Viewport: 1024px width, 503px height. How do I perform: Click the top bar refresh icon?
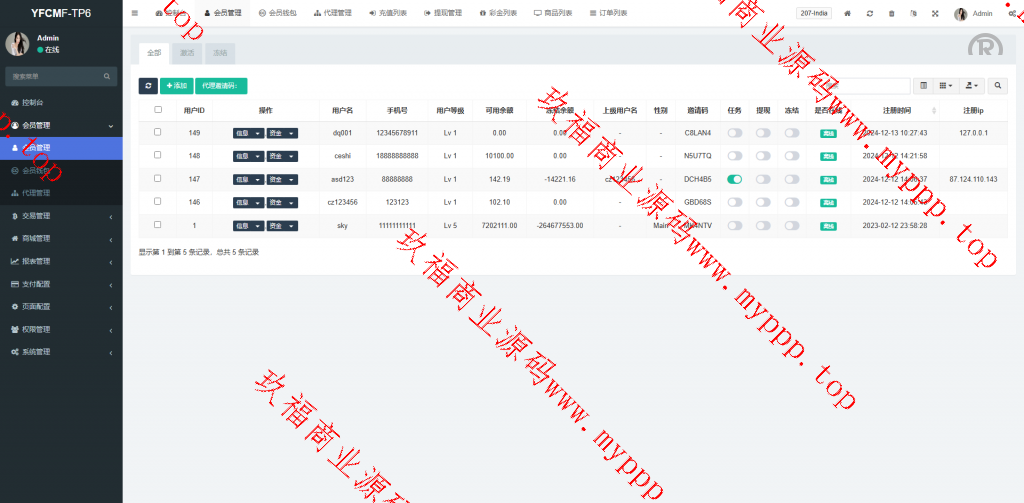(870, 14)
